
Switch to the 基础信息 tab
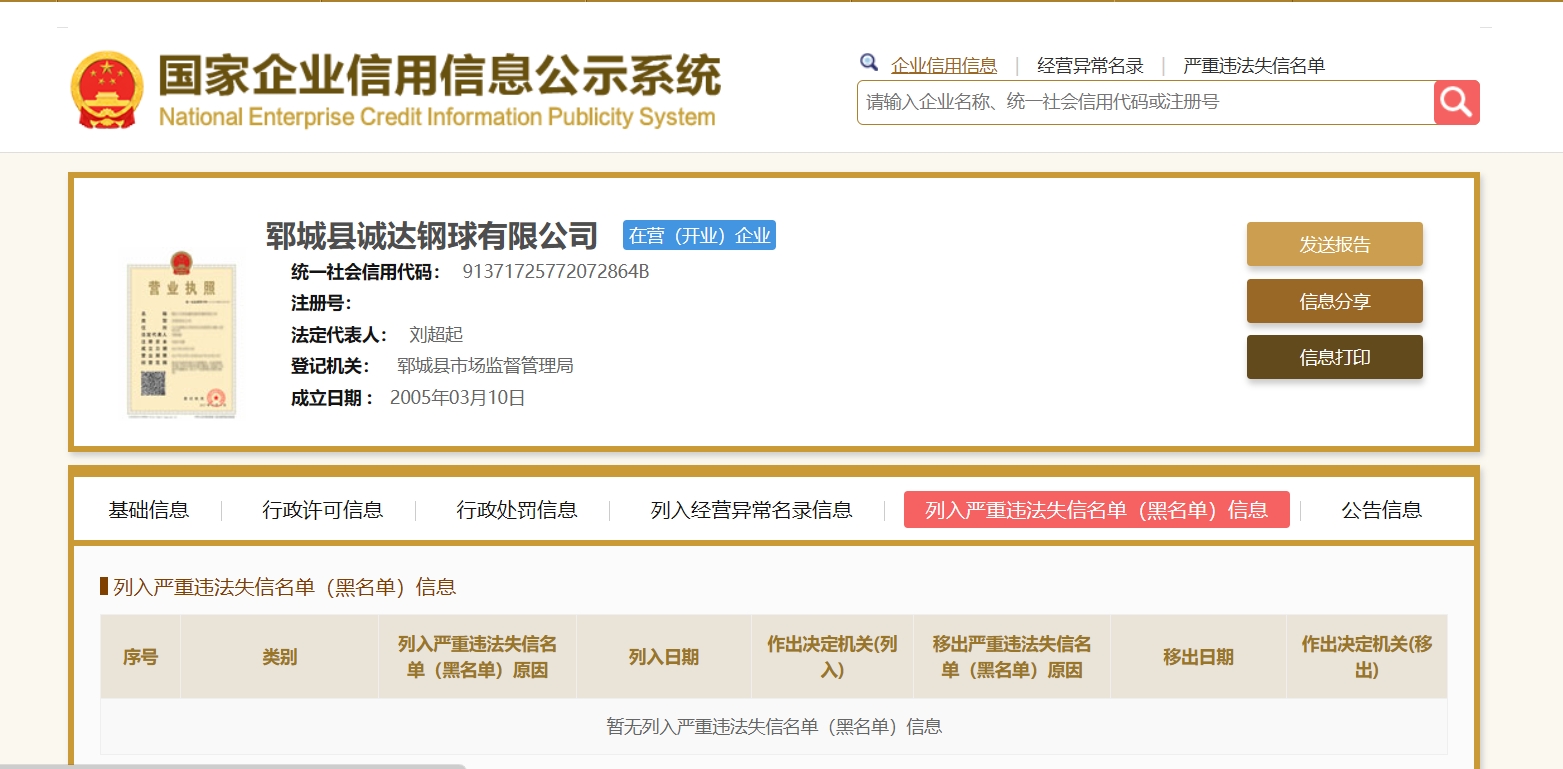click(x=148, y=510)
